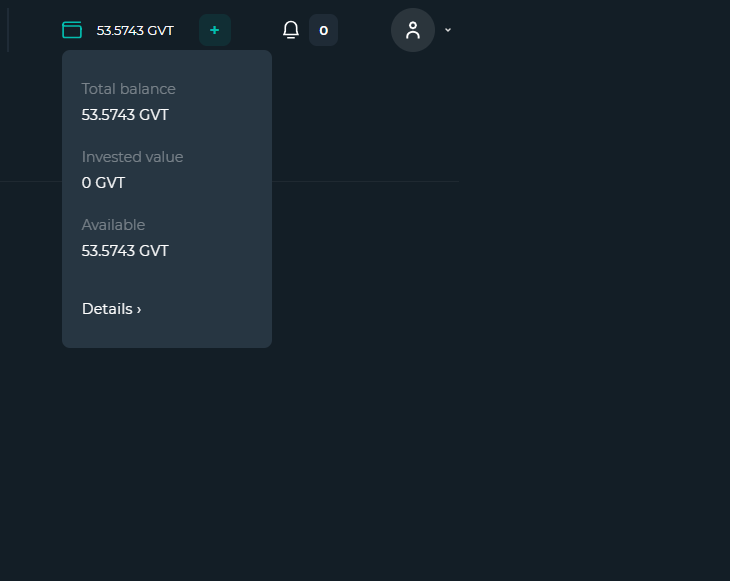Add funds with the green plus button
Screen dimensions: 730x581
click(x=215, y=30)
